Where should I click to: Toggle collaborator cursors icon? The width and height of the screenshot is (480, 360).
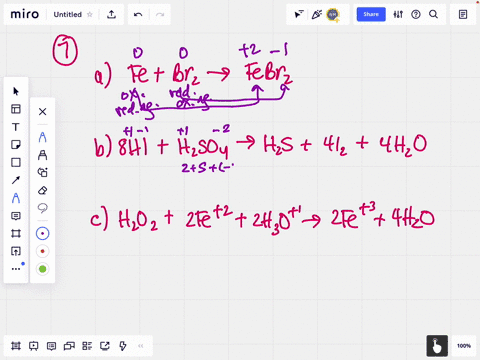pos(299,14)
